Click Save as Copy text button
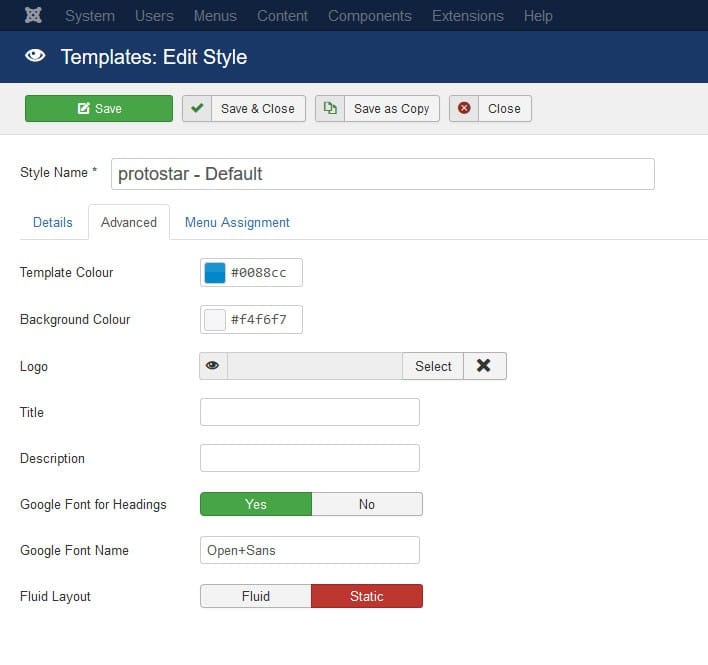The image size is (708, 665). pos(391,108)
